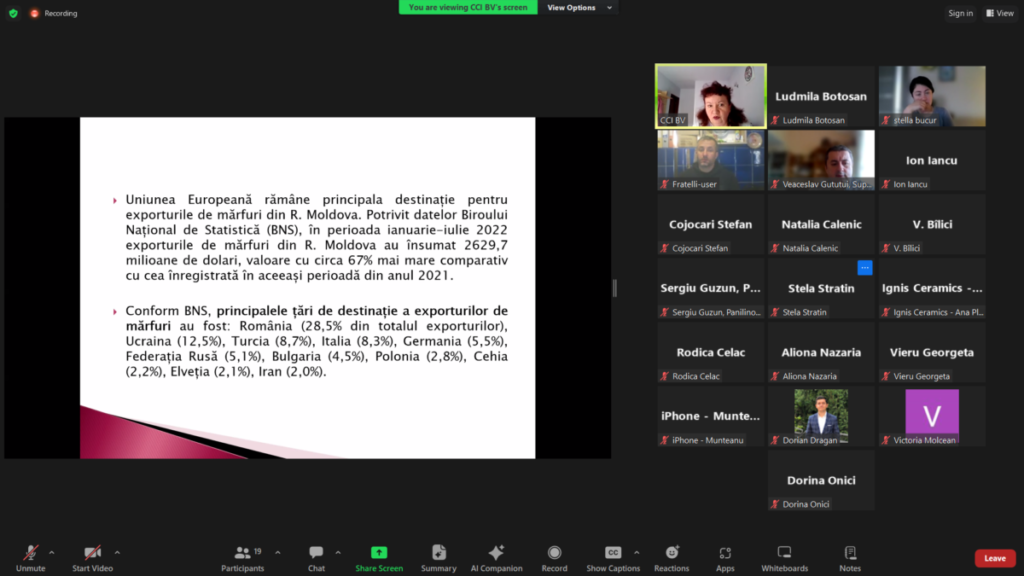Click the muted mic icon on Ludmila Botosan

(775, 120)
